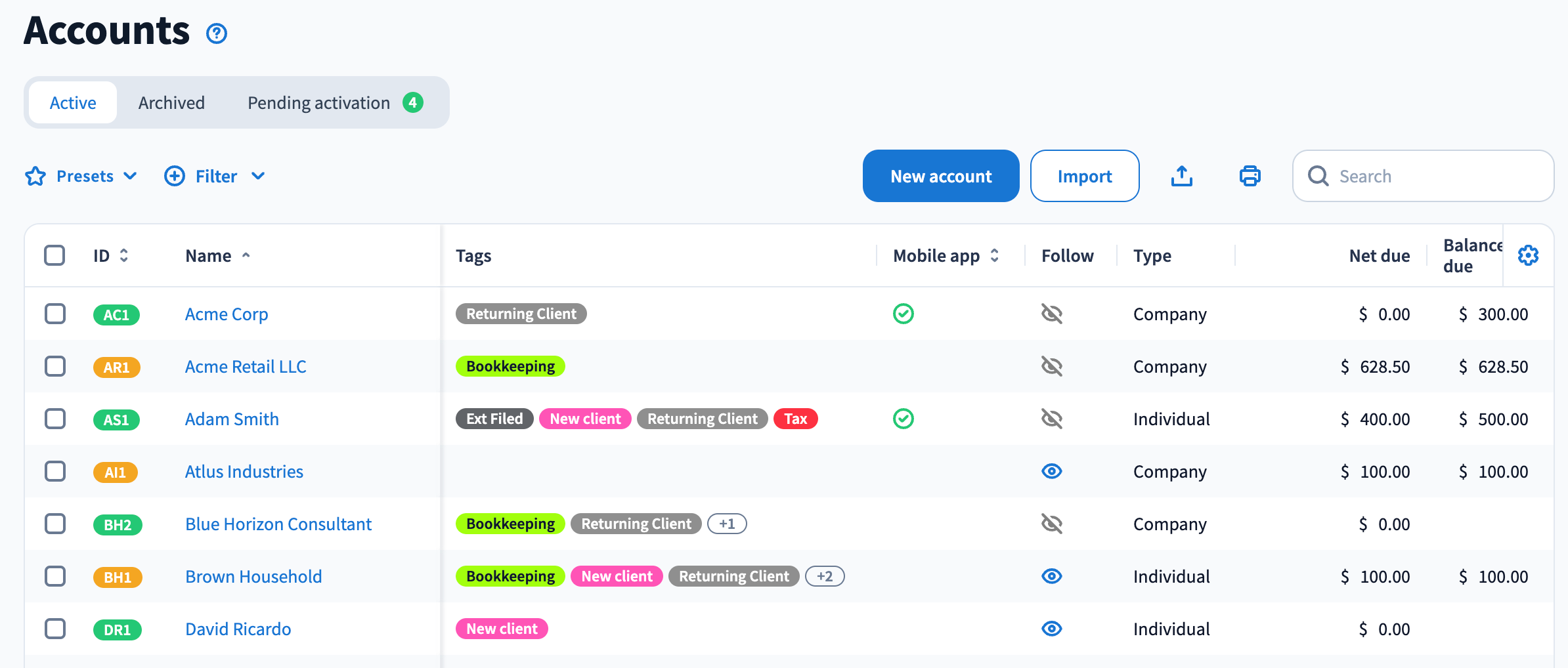Open table column settings gear
The width and height of the screenshot is (1568, 668).
tap(1528, 255)
